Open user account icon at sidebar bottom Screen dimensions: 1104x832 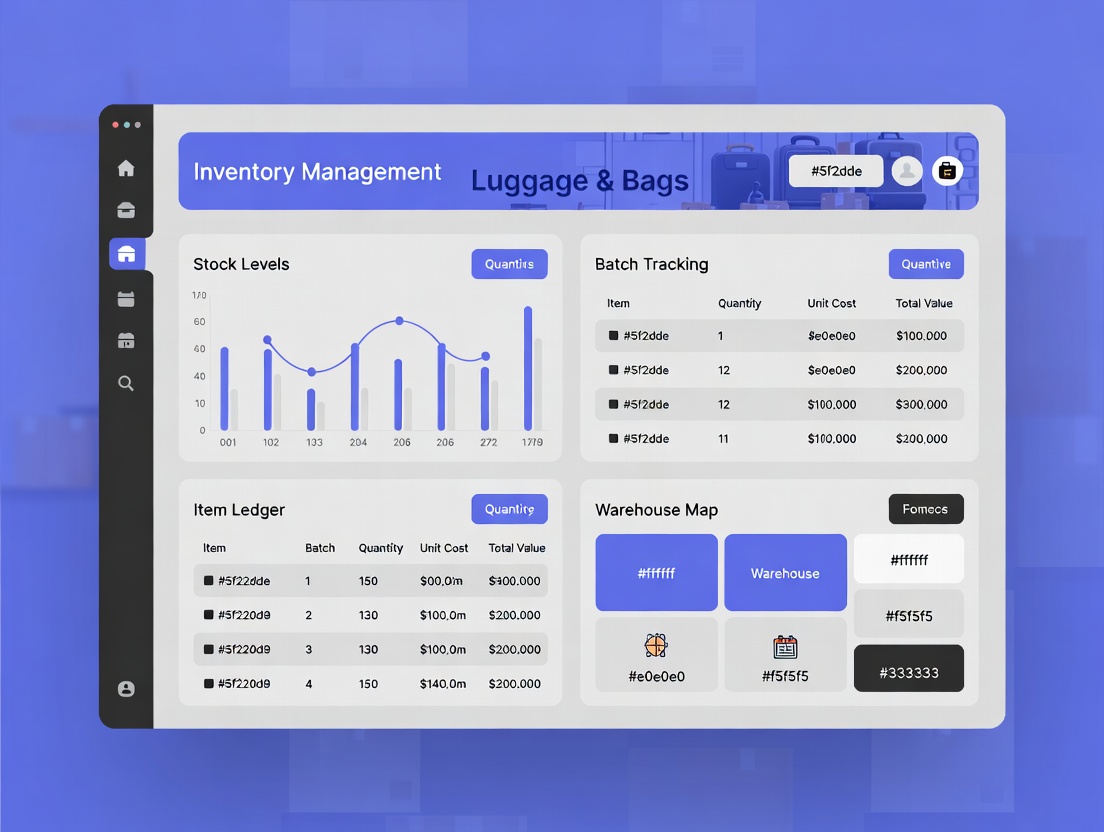(126, 689)
